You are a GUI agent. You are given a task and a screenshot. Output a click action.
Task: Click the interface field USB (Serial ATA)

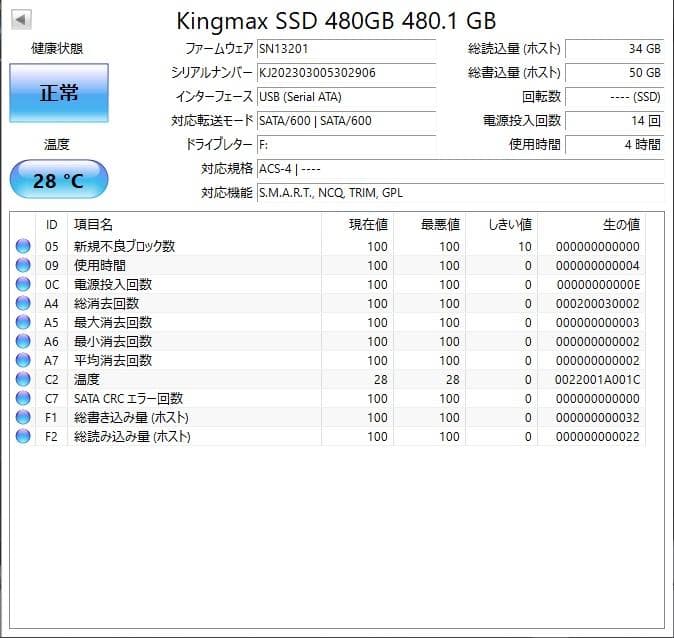click(x=346, y=97)
